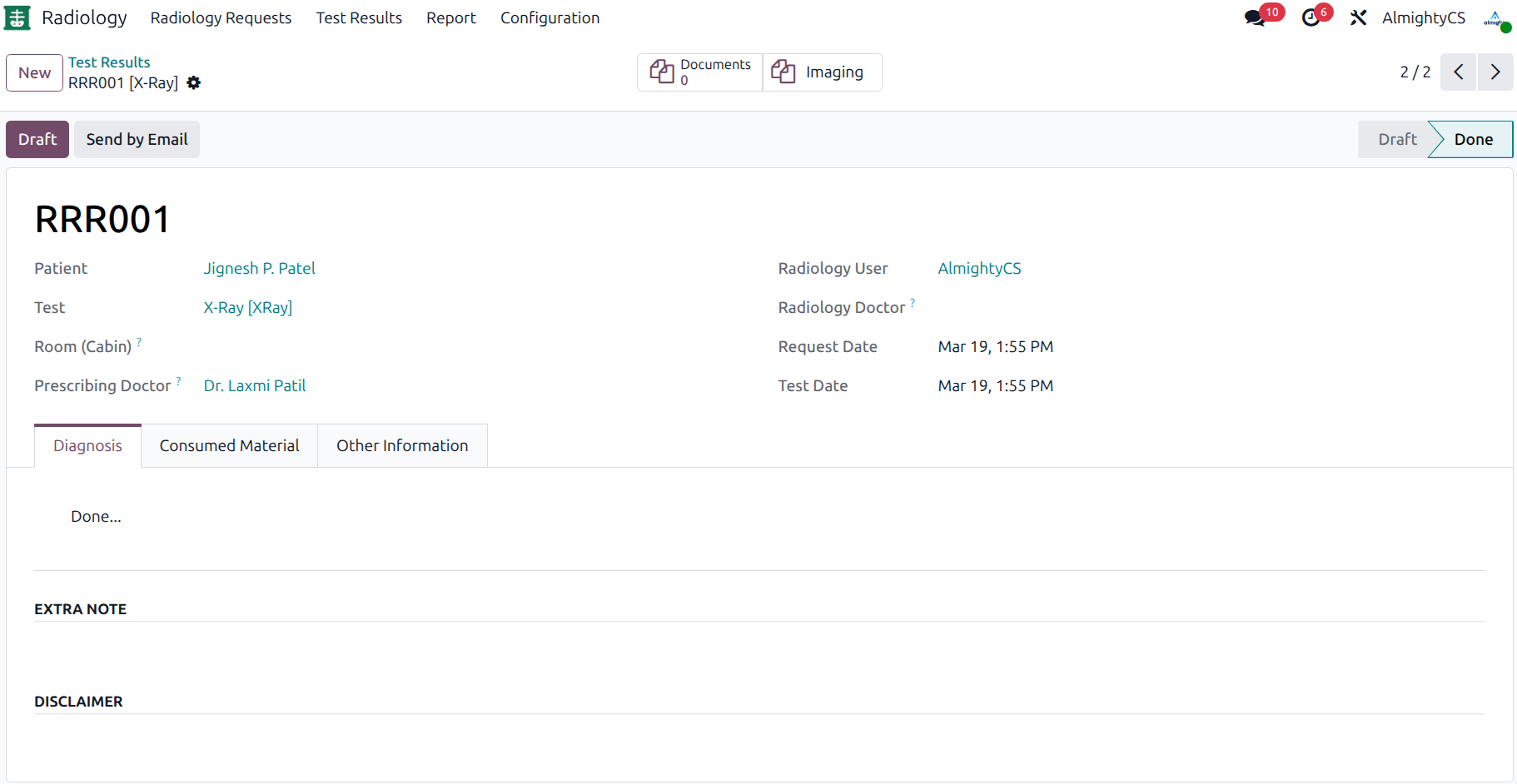Open the Radiology app home icon
This screenshot has height=784, width=1517.
17,17
